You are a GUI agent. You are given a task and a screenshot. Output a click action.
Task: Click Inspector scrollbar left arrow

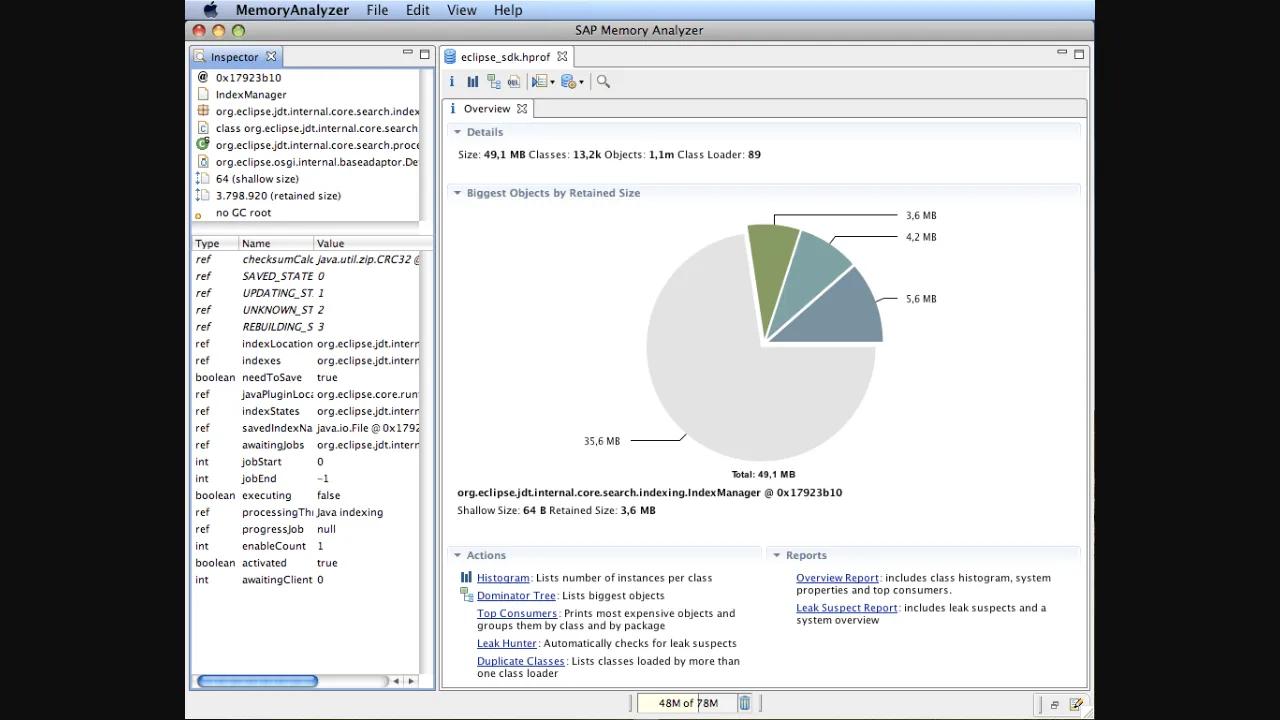(395, 681)
